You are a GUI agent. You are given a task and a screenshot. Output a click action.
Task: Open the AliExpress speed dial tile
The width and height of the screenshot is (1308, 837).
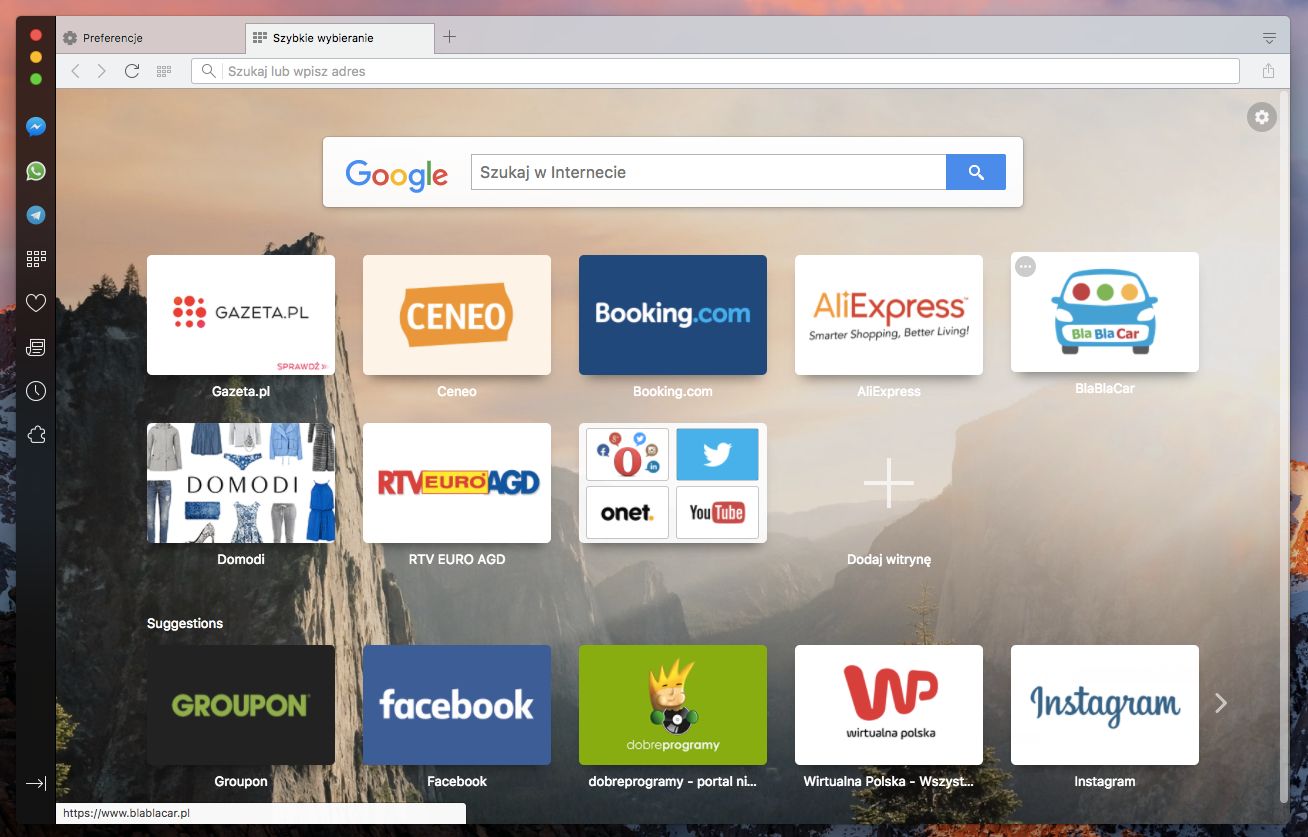pyautogui.click(x=889, y=315)
